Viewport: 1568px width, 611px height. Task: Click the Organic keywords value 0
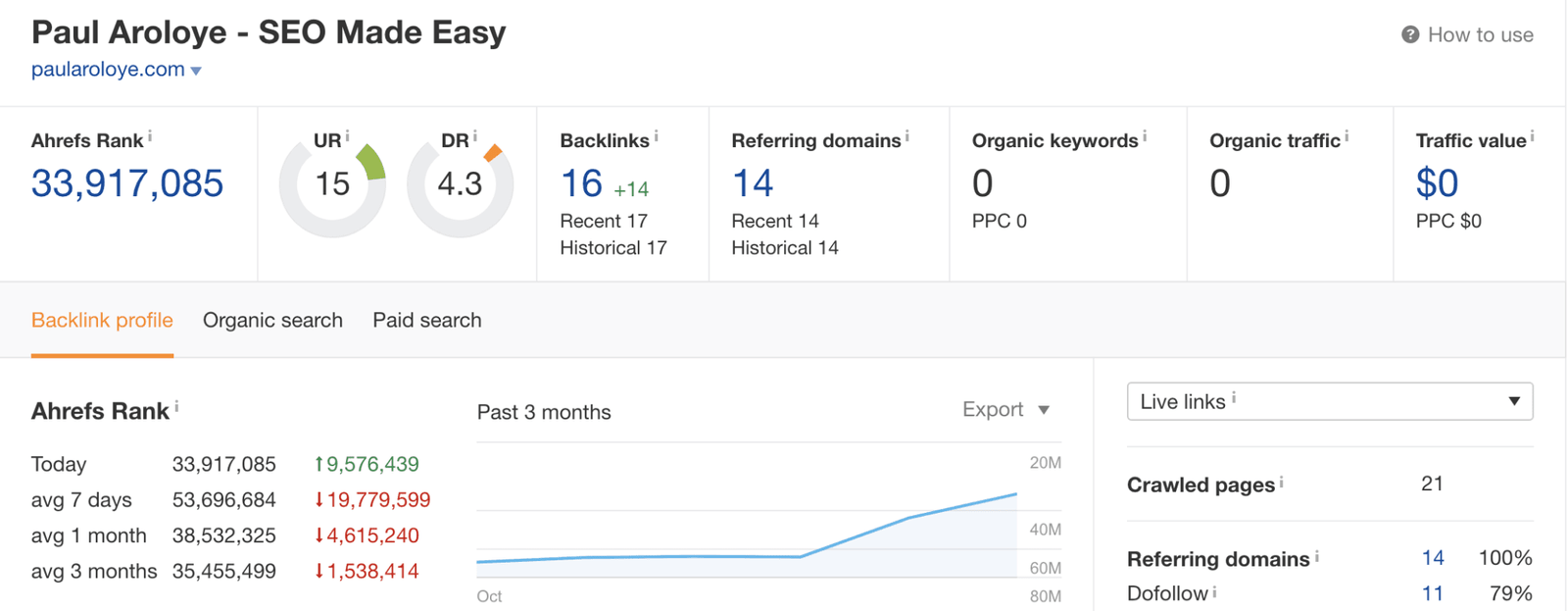[x=983, y=183]
